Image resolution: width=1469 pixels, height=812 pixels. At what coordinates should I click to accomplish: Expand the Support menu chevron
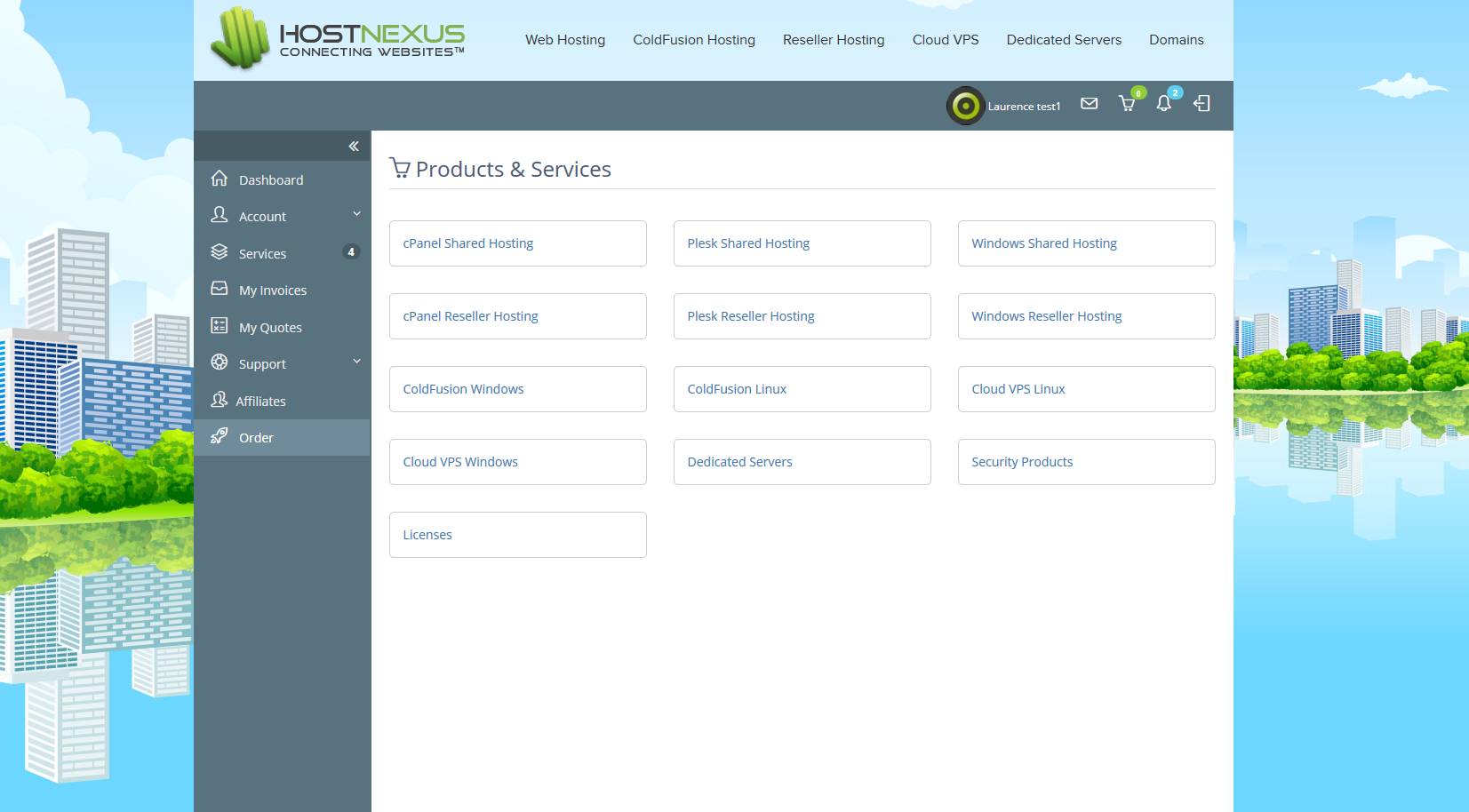pyautogui.click(x=356, y=362)
